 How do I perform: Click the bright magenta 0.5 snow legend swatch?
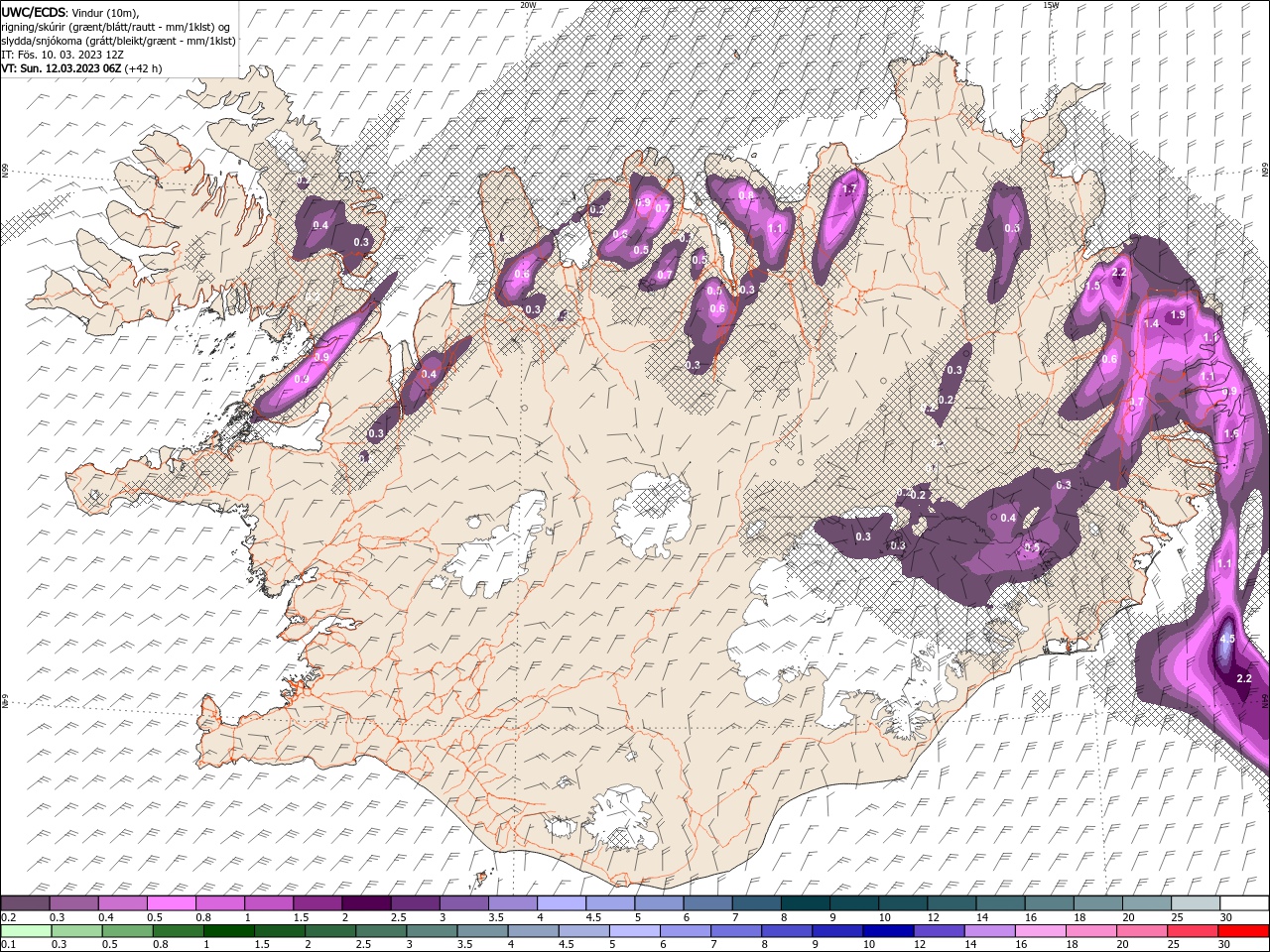pos(172,903)
